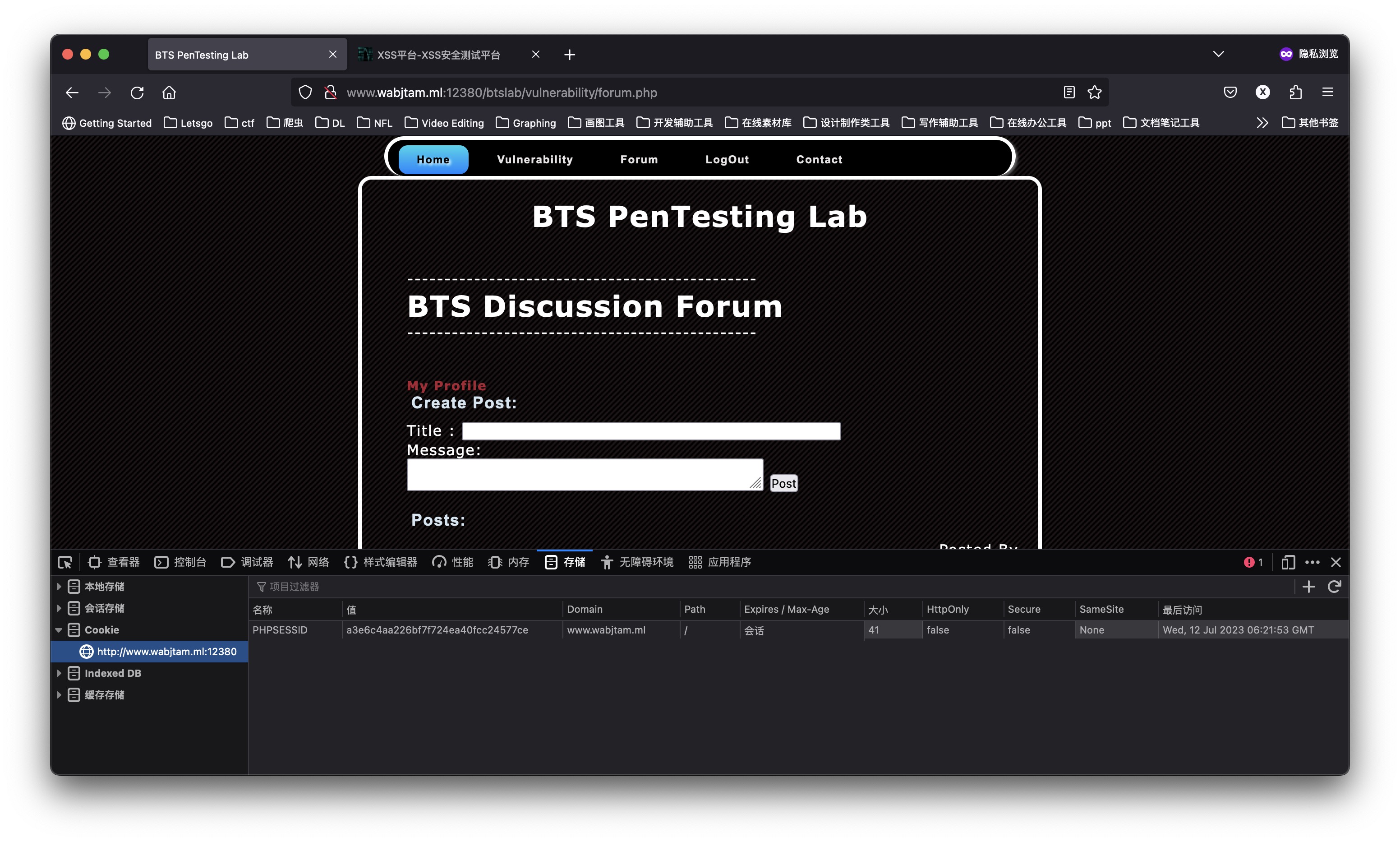Click the Post button
The width and height of the screenshot is (1400, 842).
click(783, 483)
